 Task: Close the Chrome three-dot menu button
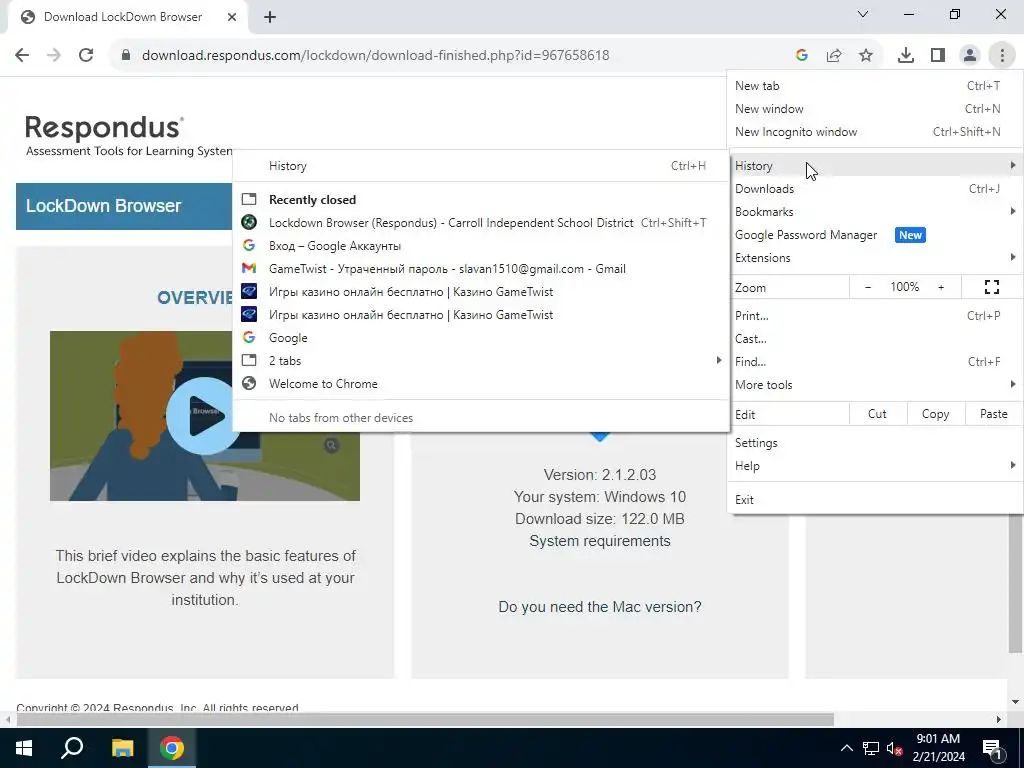coord(1002,56)
